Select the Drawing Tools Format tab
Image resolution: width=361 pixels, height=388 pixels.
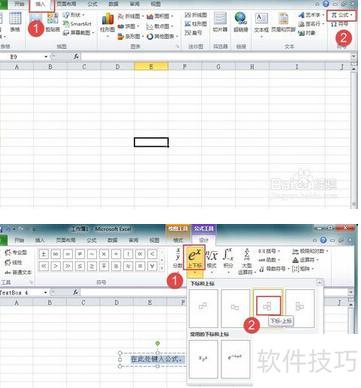point(178,240)
